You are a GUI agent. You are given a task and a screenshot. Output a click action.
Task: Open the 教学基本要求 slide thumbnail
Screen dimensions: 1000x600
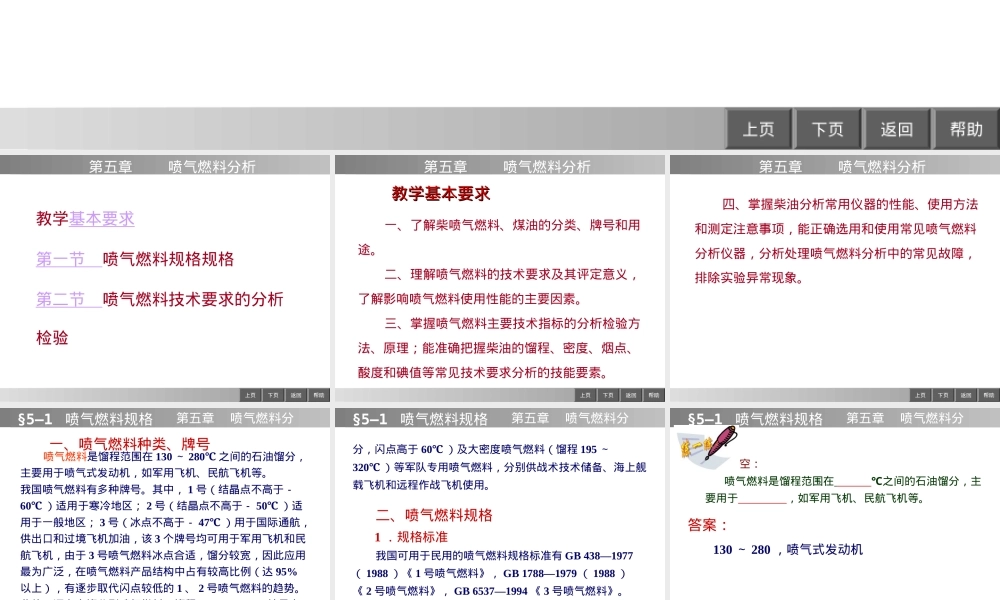[499, 278]
